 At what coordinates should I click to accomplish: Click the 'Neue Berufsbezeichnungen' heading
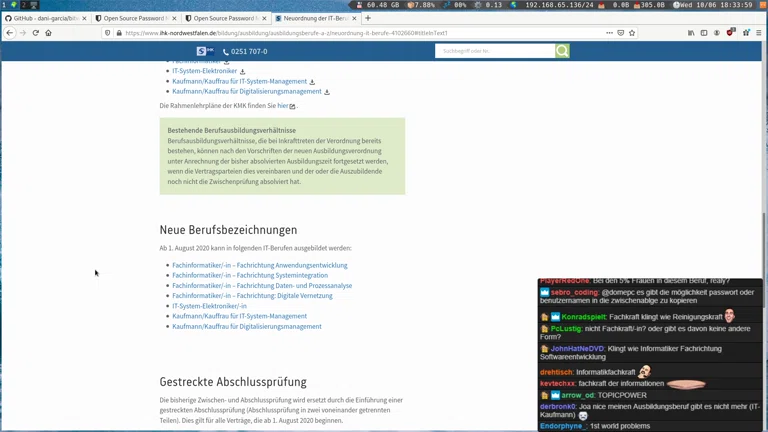[x=228, y=230]
